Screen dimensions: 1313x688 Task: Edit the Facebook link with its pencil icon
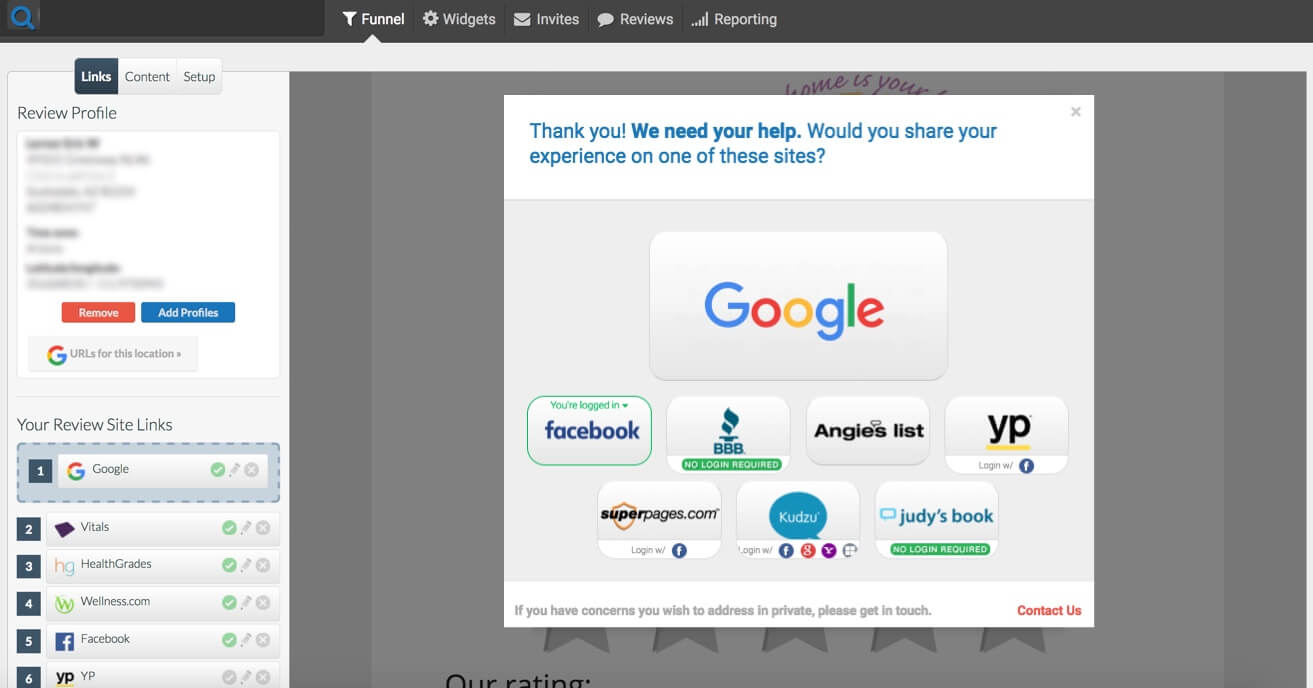click(x=246, y=640)
